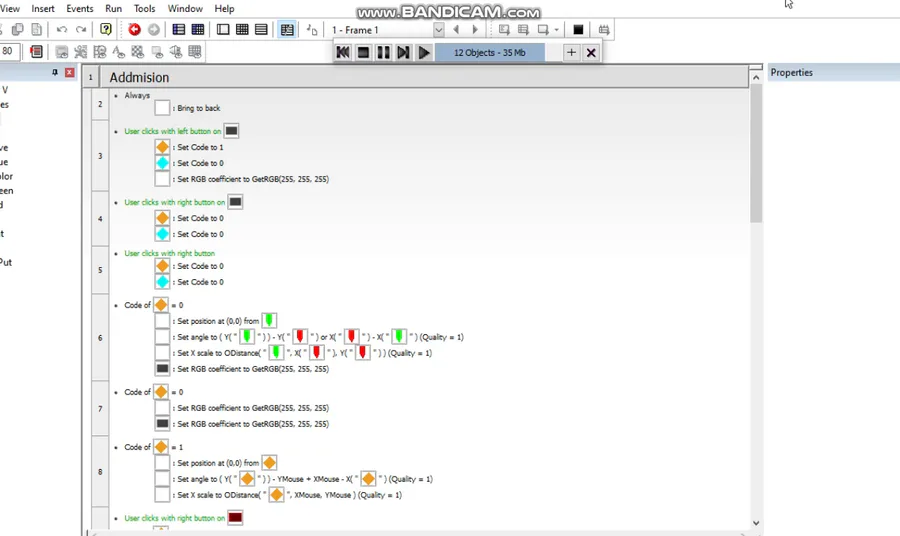Click the highlighted Event List Editor icon

click(287, 29)
